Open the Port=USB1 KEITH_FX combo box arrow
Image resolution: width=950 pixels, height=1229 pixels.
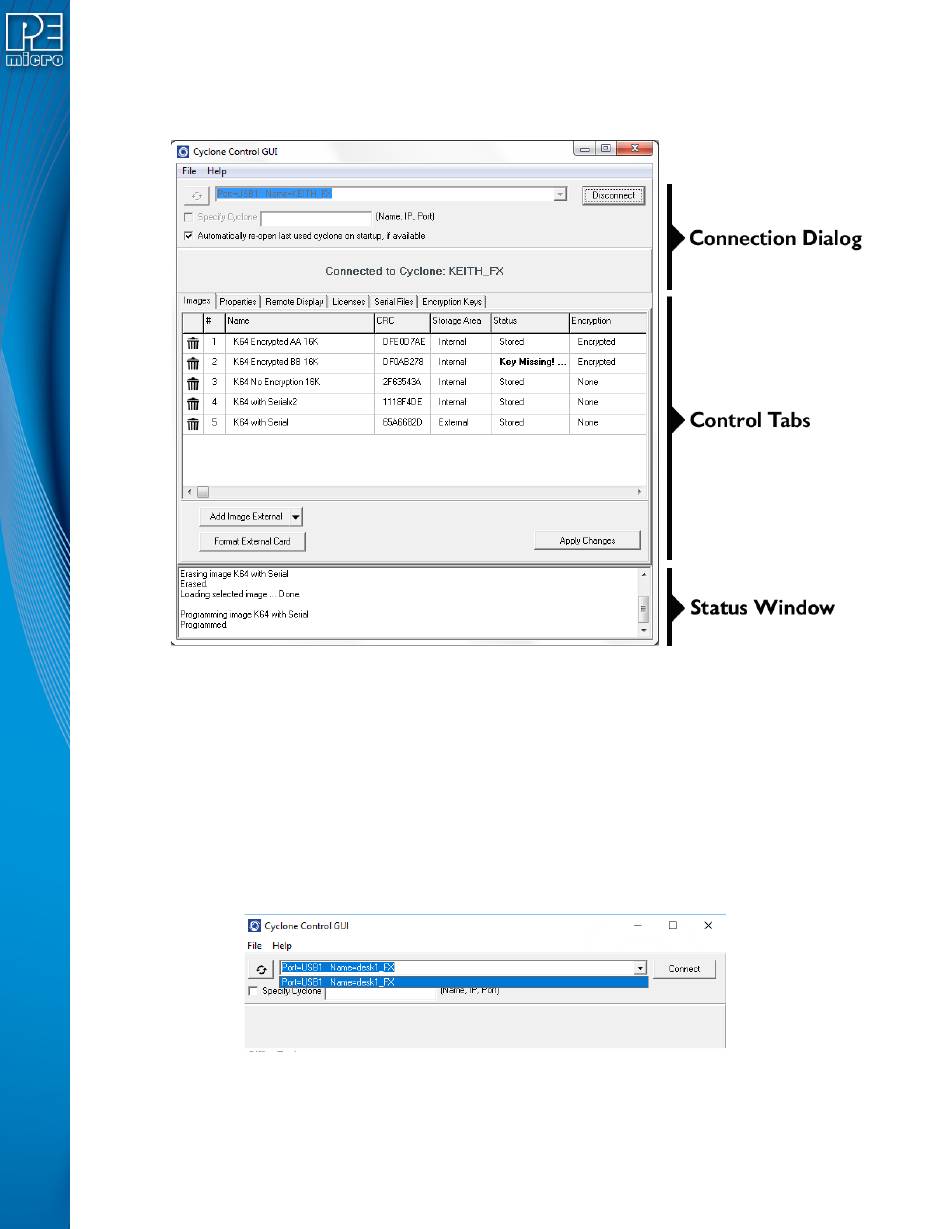[560, 195]
